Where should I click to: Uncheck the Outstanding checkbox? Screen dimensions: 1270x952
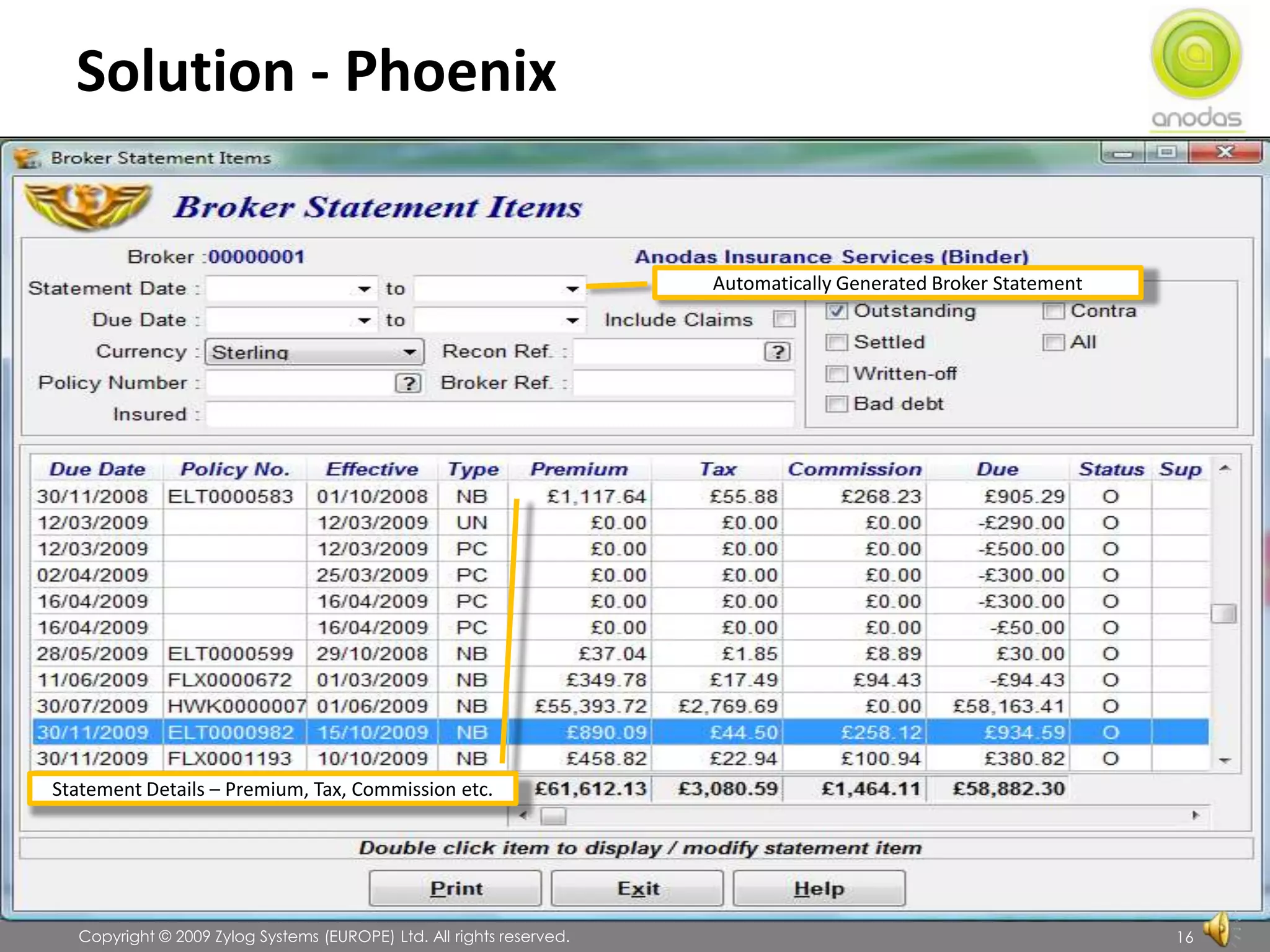click(x=837, y=311)
